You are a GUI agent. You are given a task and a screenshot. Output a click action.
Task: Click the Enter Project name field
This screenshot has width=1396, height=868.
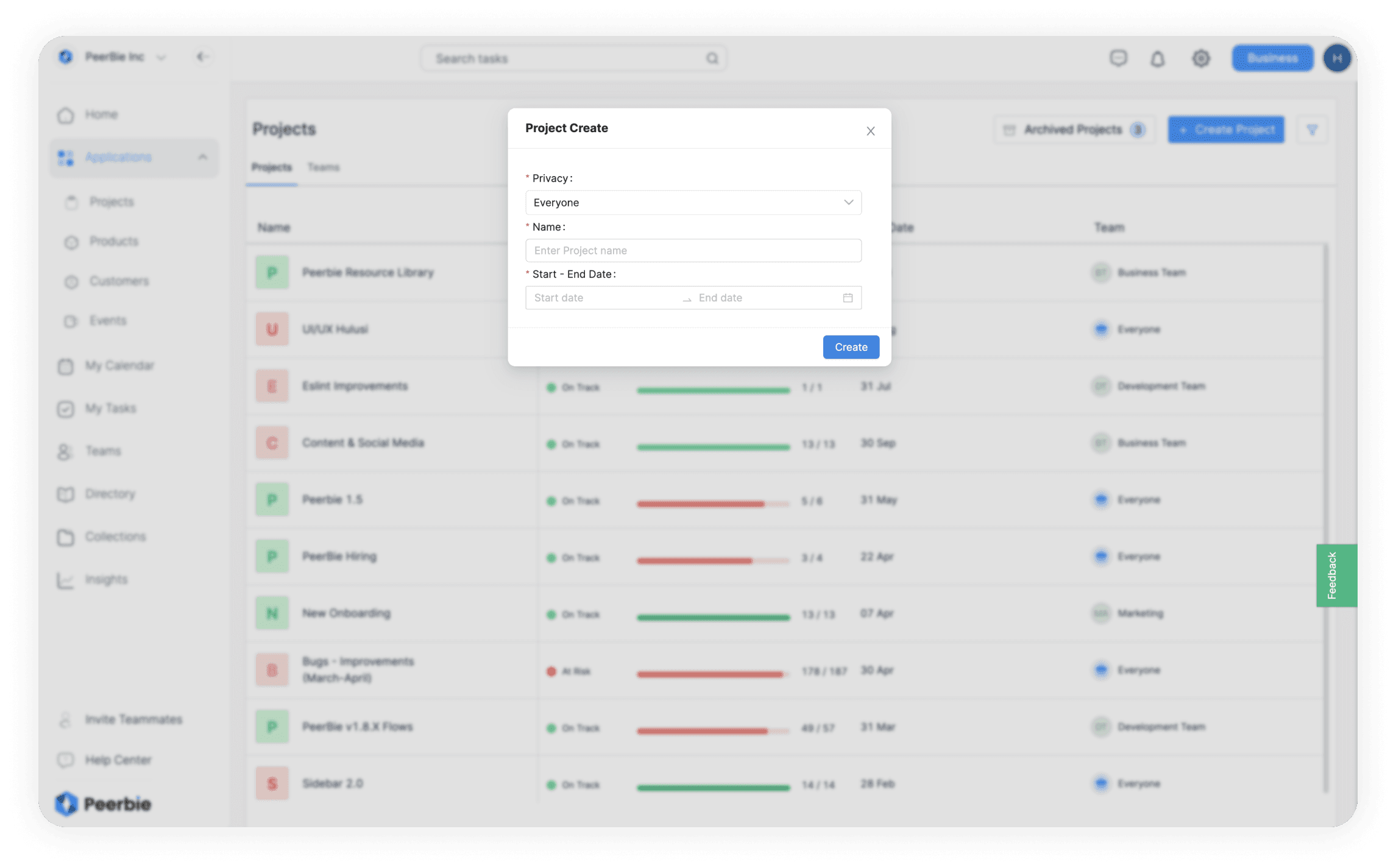(693, 250)
